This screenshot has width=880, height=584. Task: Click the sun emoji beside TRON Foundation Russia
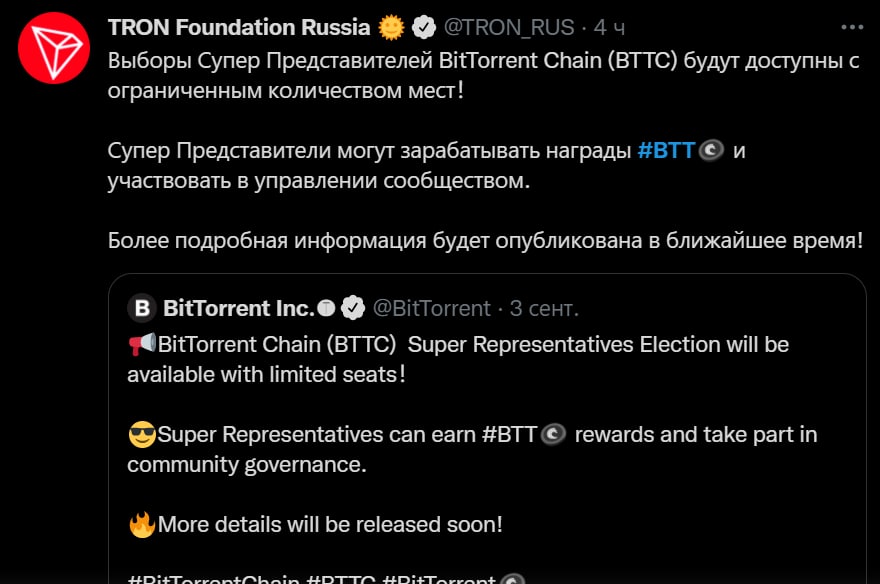point(391,27)
